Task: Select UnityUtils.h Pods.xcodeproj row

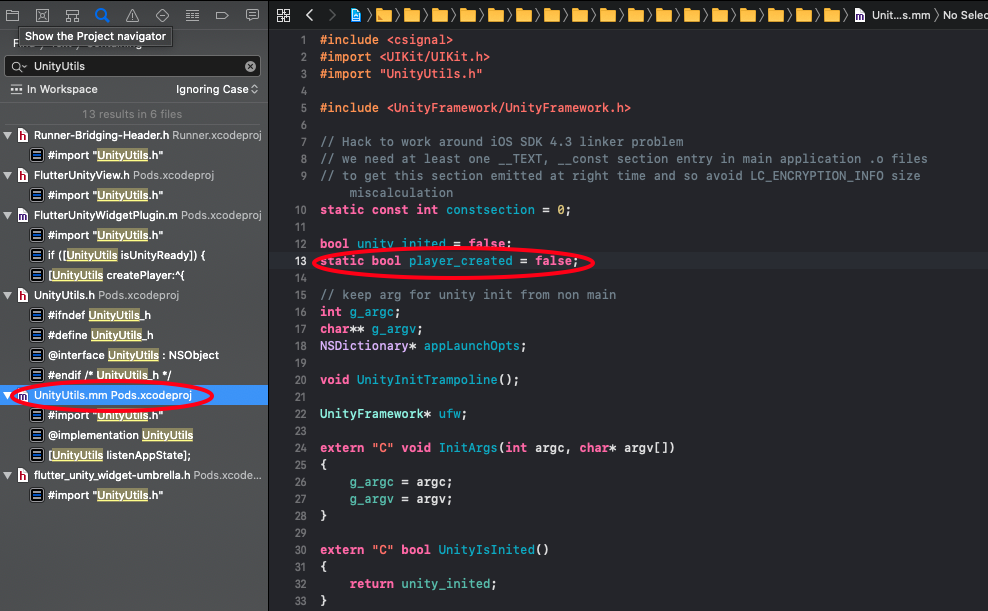Action: pyautogui.click(x=134, y=295)
